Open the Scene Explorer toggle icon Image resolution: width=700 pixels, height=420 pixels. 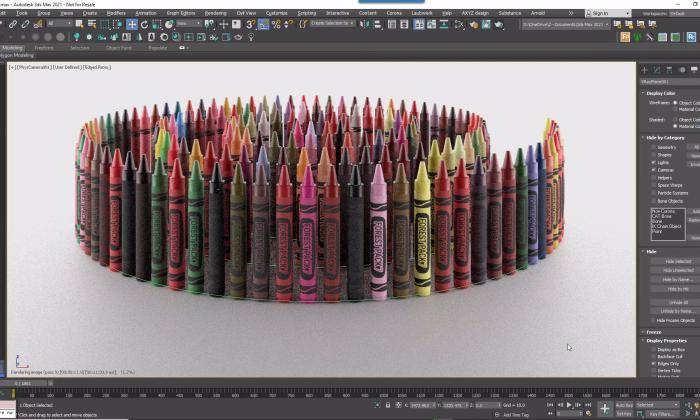point(392,24)
